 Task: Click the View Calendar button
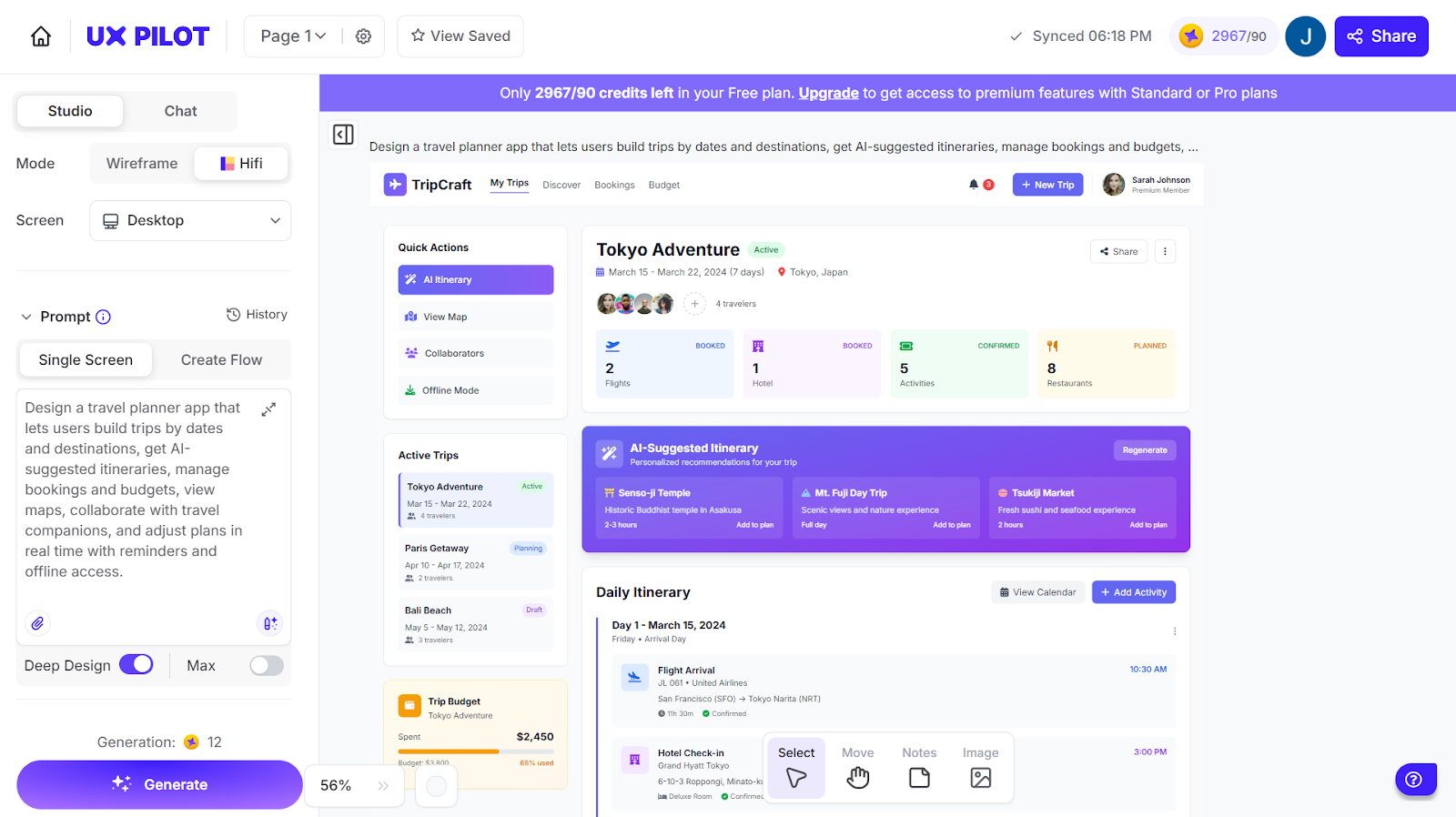click(x=1038, y=592)
